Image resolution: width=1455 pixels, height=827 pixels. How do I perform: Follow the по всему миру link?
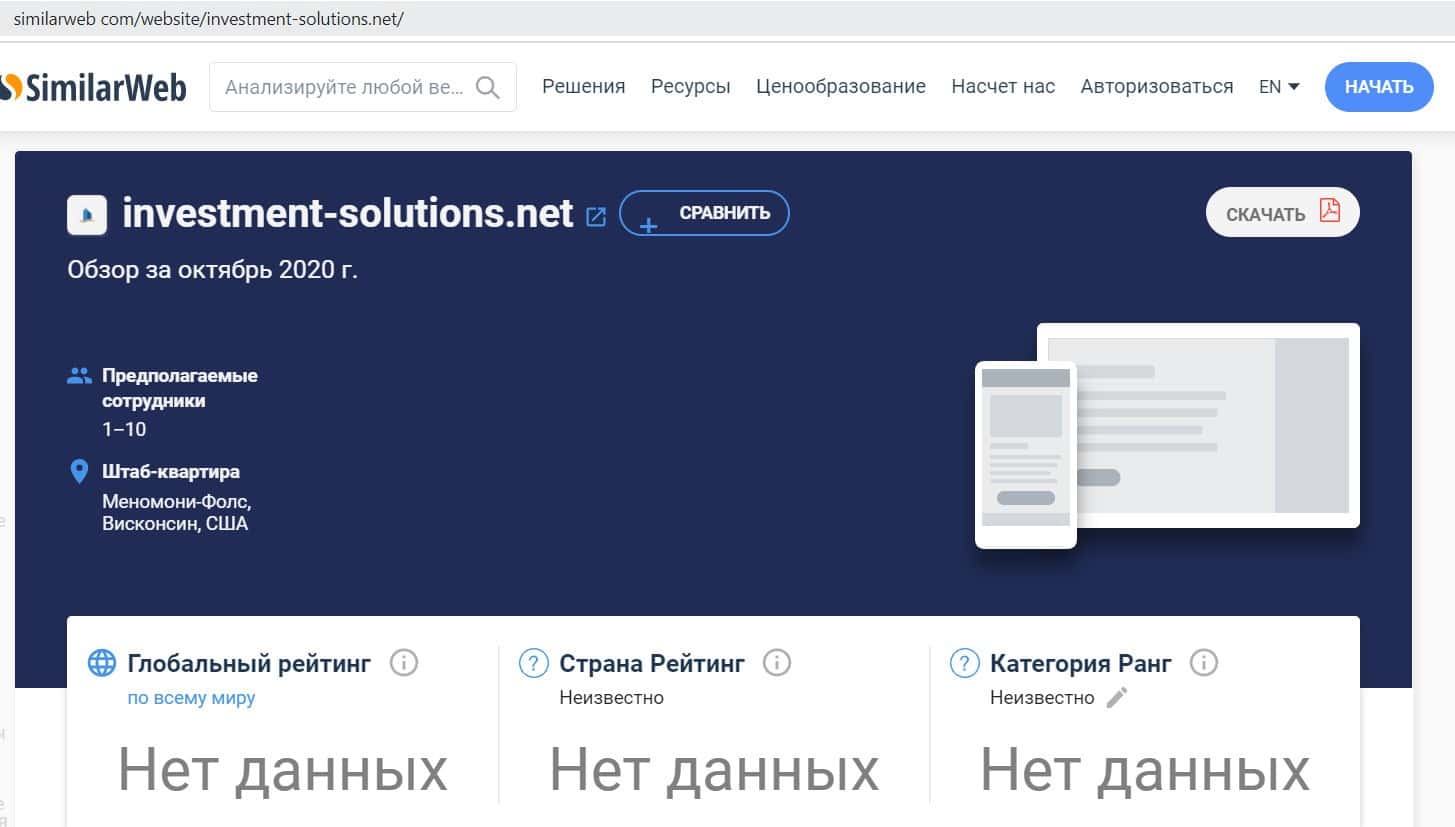click(x=191, y=698)
